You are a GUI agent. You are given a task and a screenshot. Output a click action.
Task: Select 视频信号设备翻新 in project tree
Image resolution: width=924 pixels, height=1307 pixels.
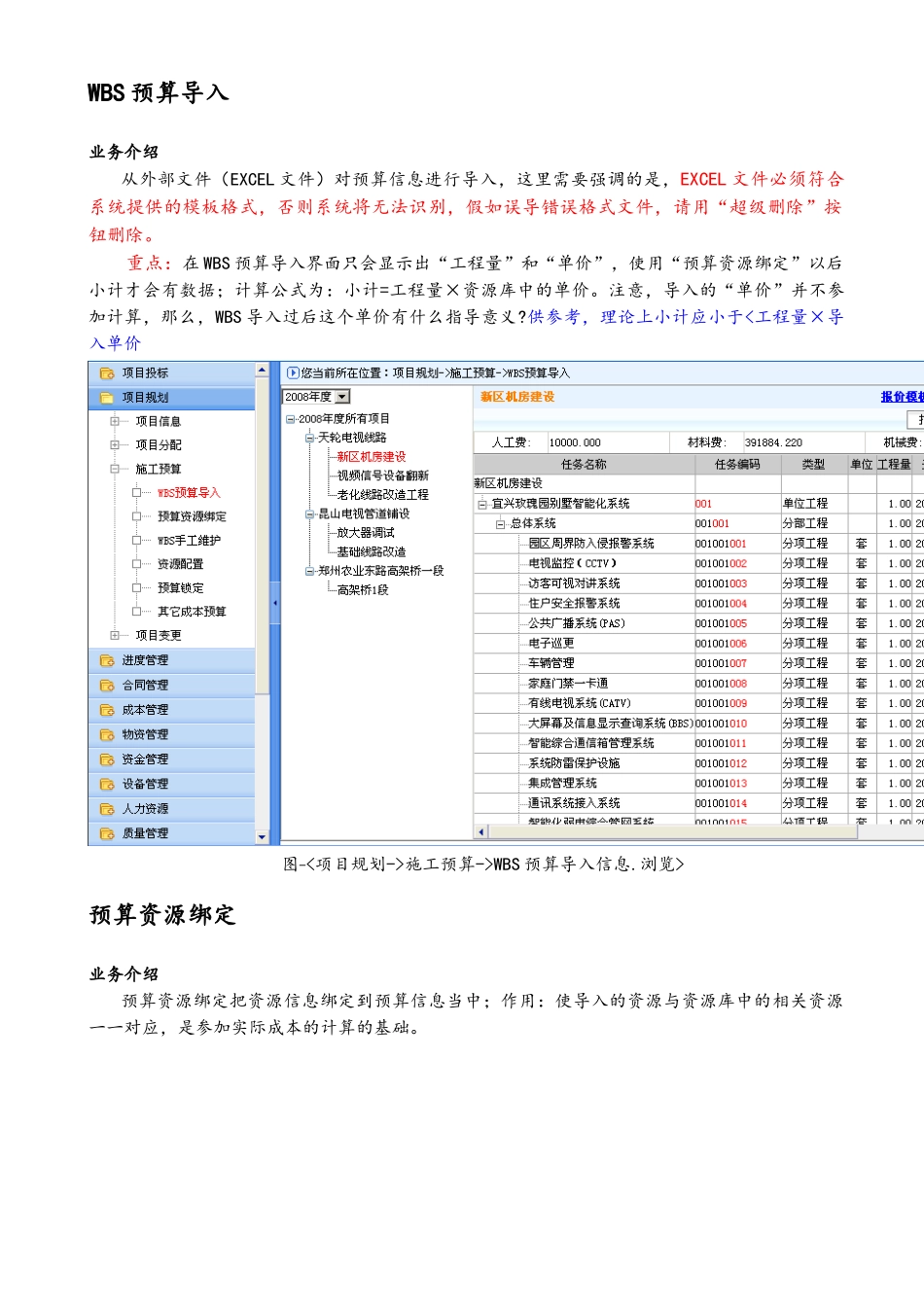(382, 476)
